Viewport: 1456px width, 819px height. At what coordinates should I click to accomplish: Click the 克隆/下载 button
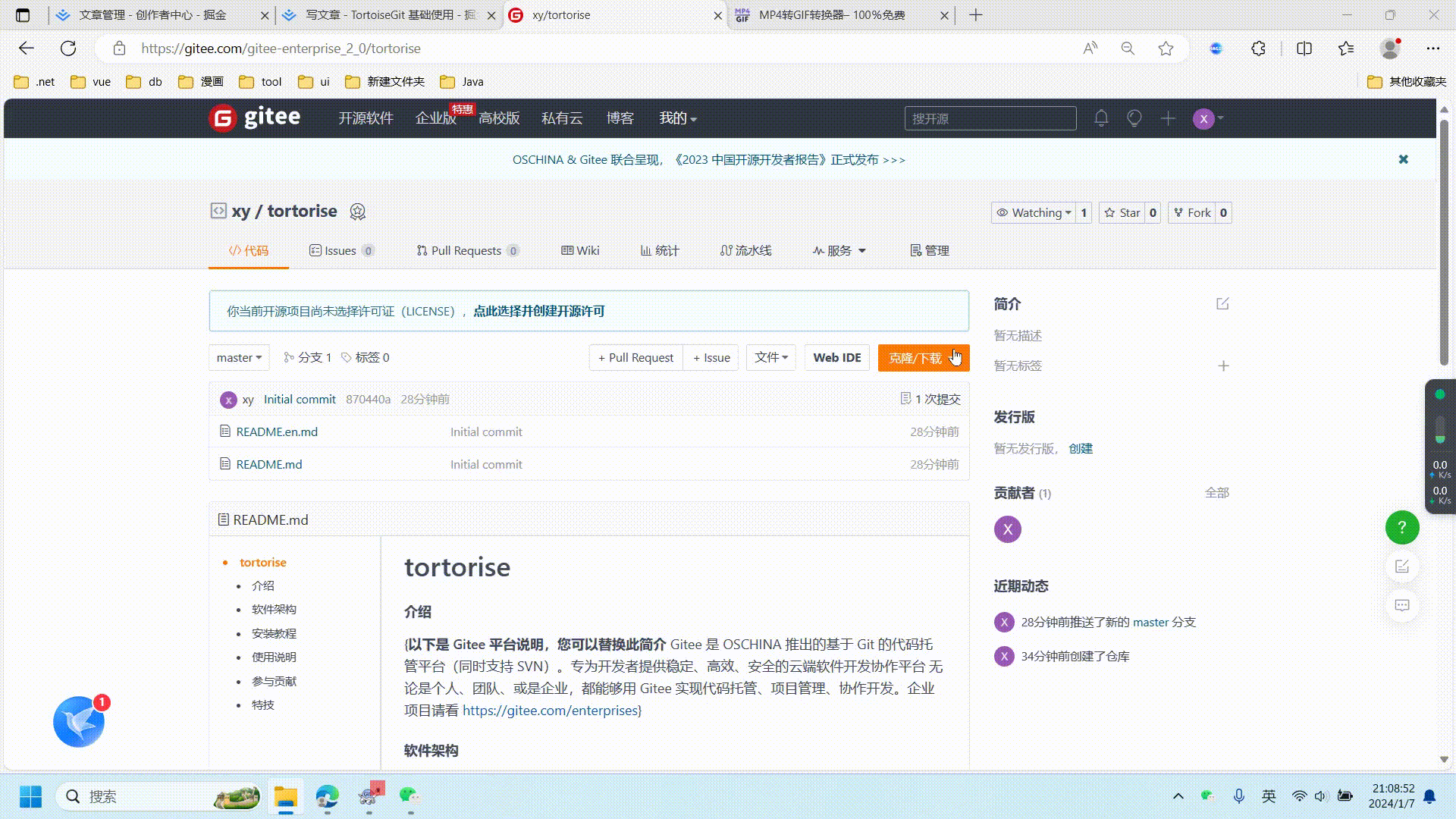[x=924, y=358]
